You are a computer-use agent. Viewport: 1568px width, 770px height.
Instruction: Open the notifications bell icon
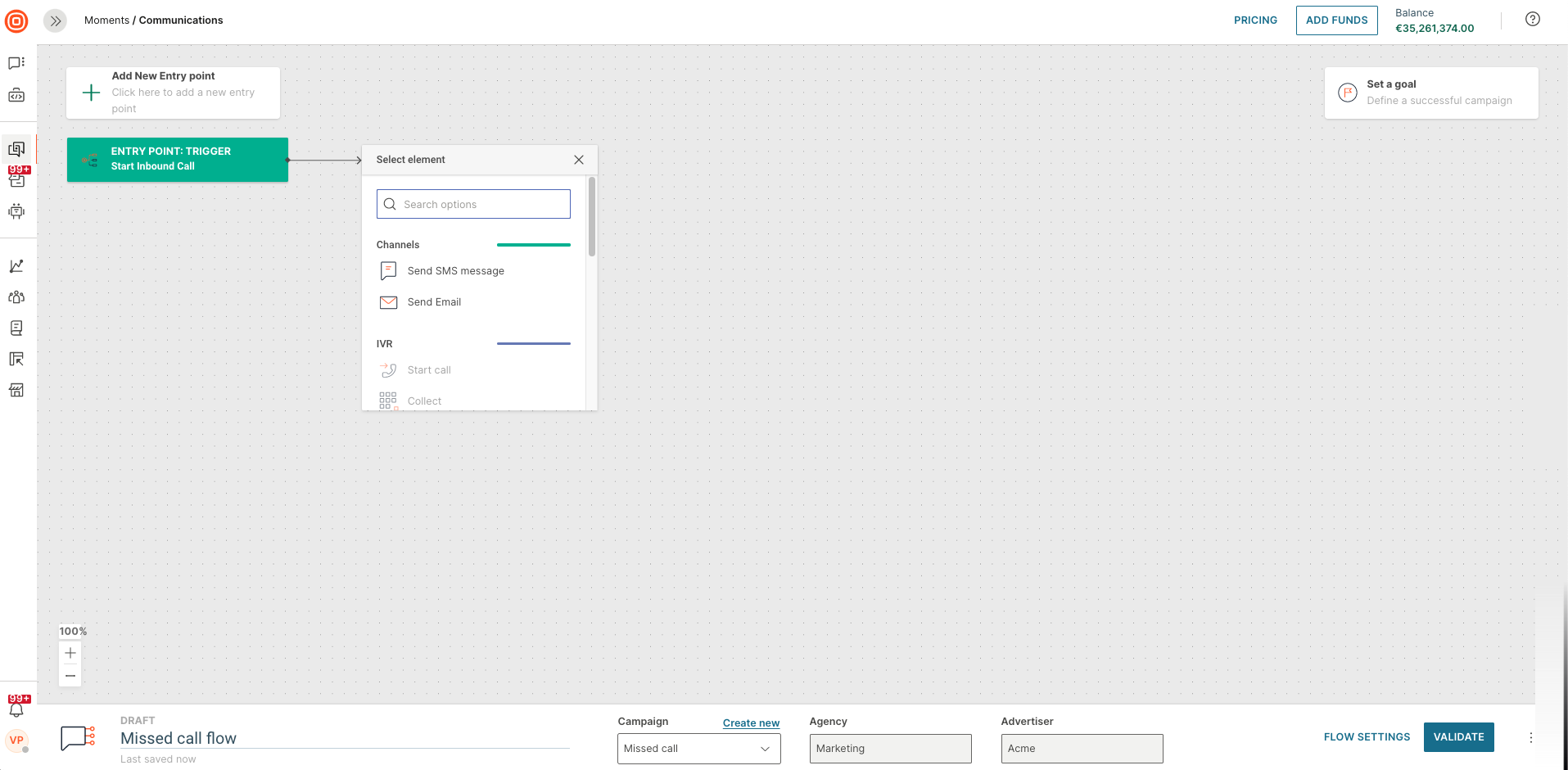[16, 709]
